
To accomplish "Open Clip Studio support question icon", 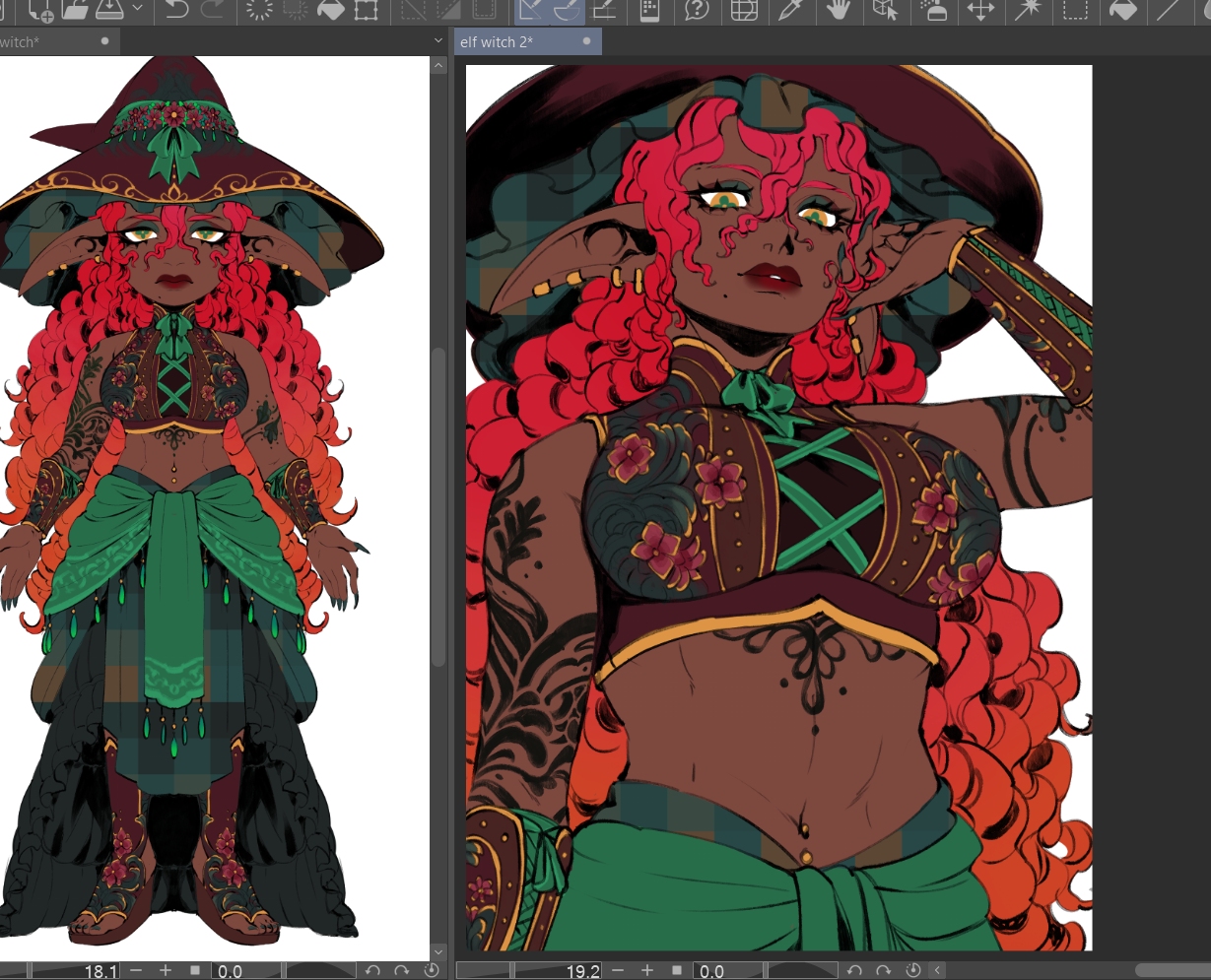I will click(697, 10).
